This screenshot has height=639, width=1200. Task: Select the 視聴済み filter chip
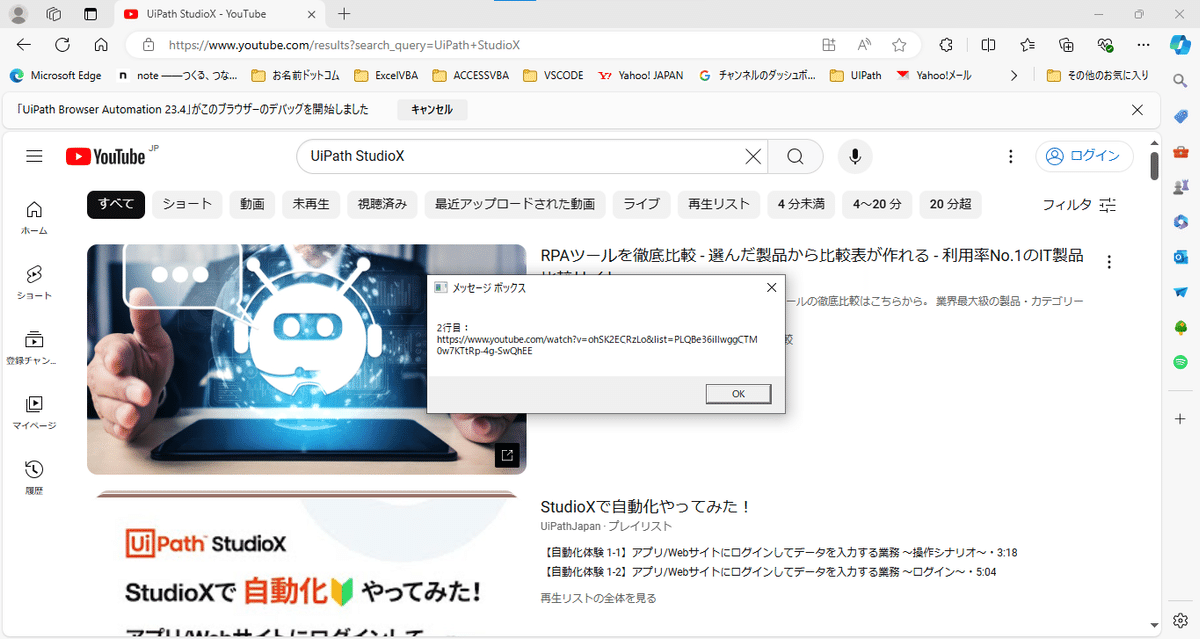(383, 204)
